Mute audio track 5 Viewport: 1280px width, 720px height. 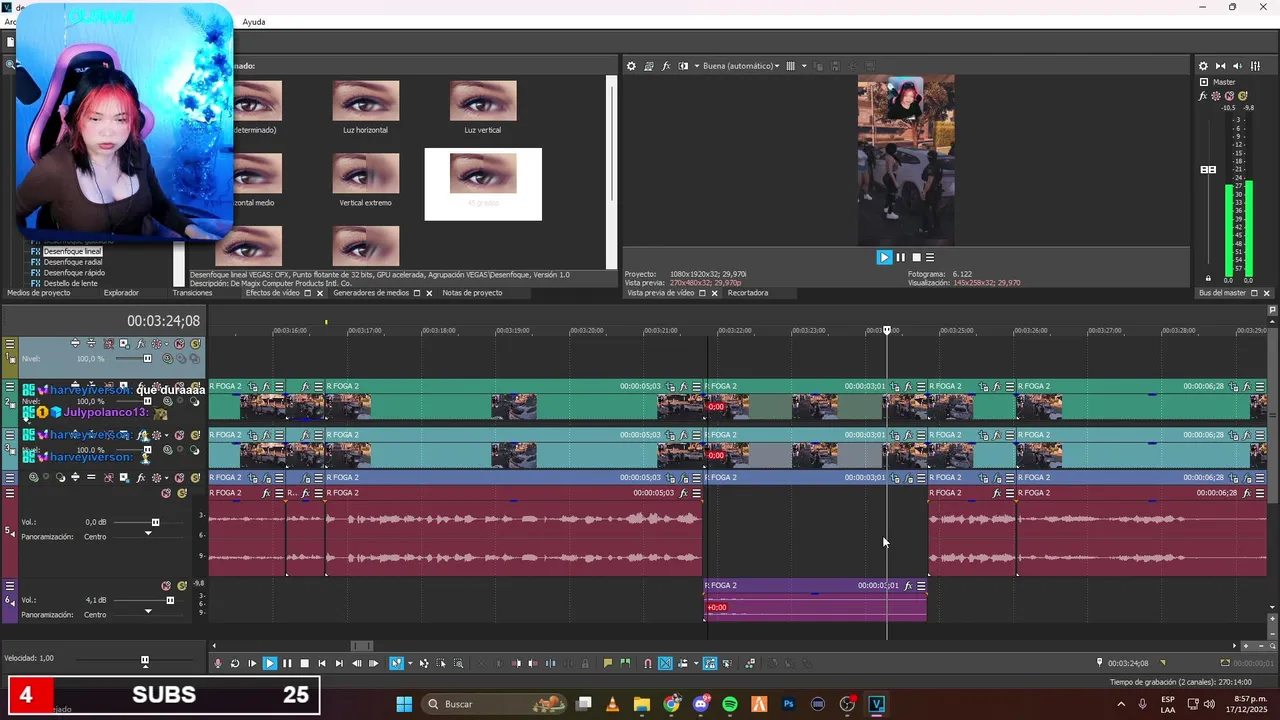pos(166,493)
